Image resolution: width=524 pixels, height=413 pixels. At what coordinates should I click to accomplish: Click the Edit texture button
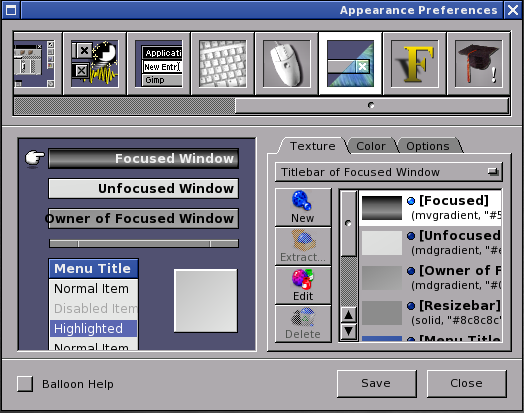(x=303, y=285)
